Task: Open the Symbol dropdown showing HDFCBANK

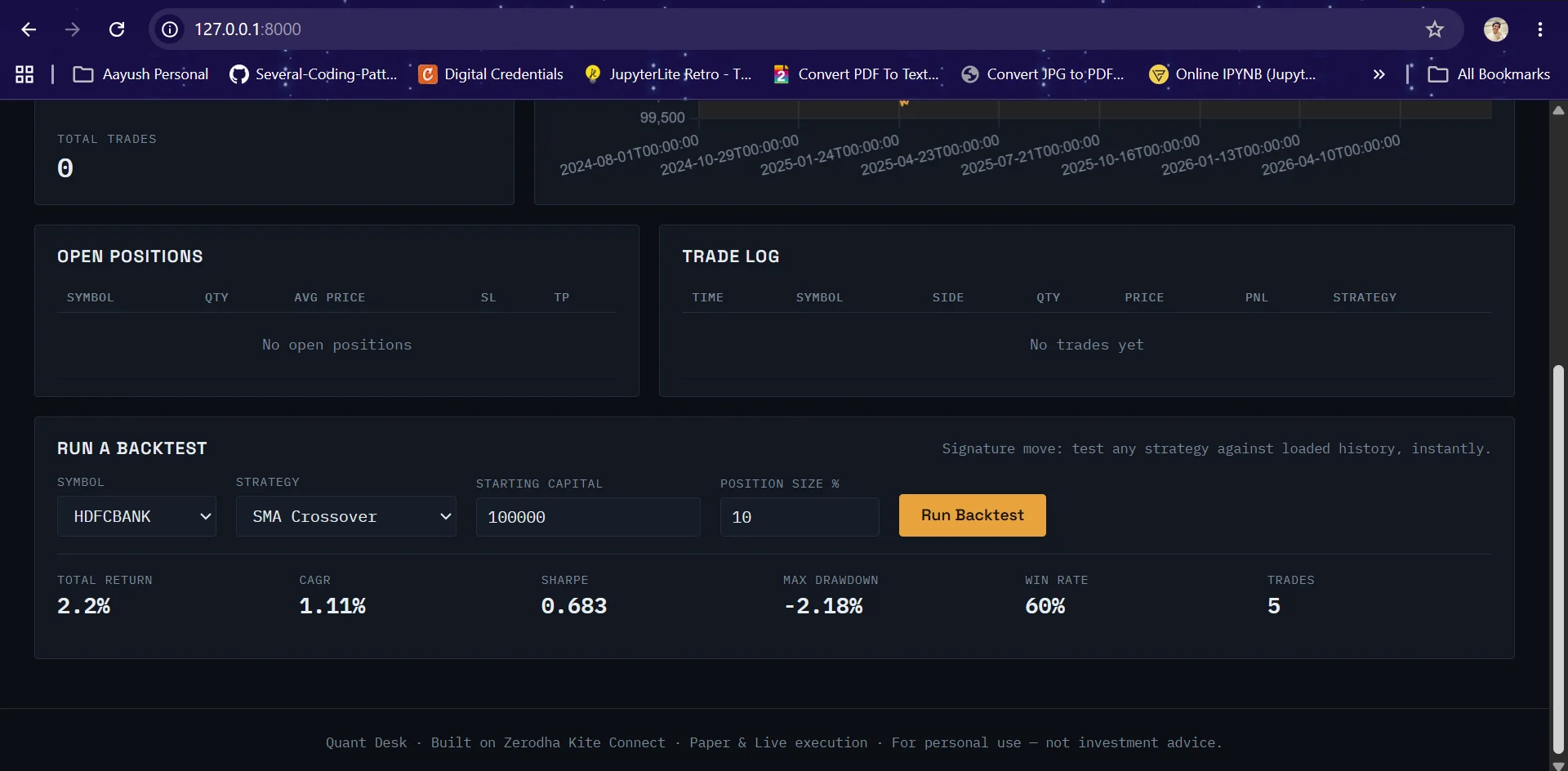Action: [x=136, y=516]
